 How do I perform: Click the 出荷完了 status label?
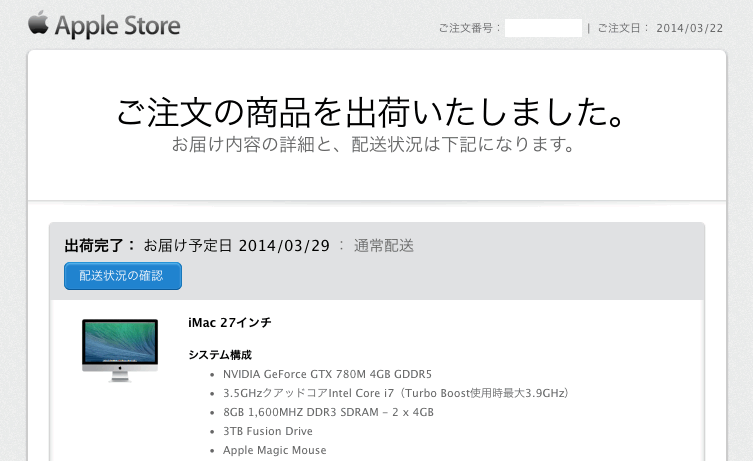100,246
